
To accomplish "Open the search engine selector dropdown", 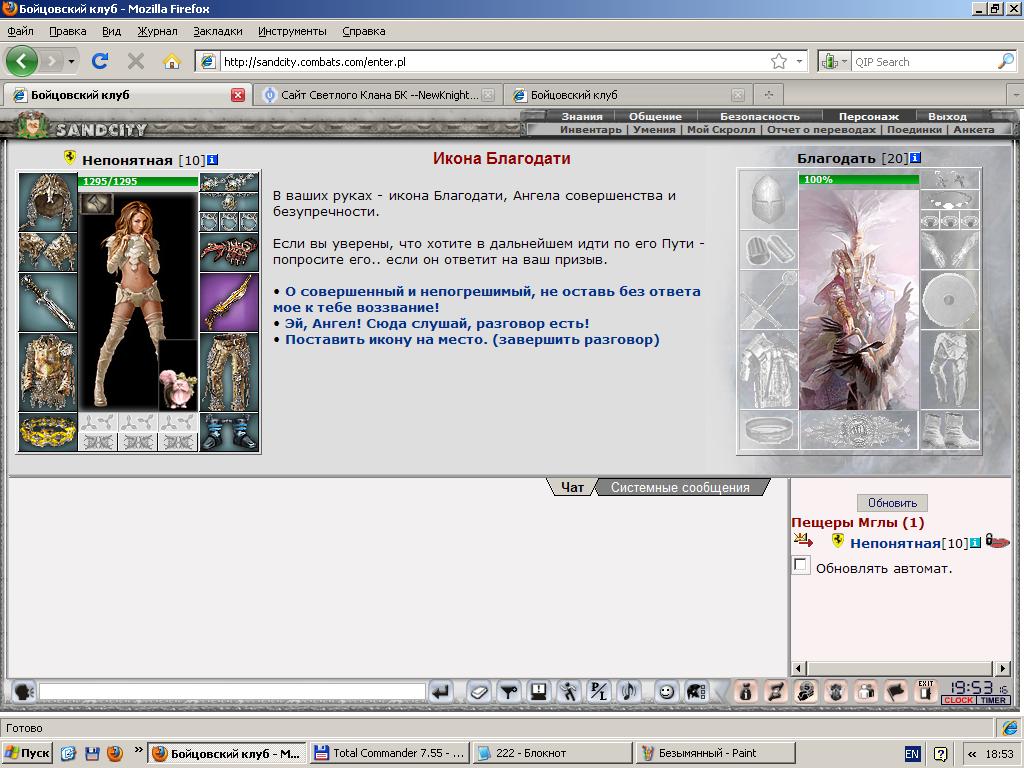I will tap(844, 61).
